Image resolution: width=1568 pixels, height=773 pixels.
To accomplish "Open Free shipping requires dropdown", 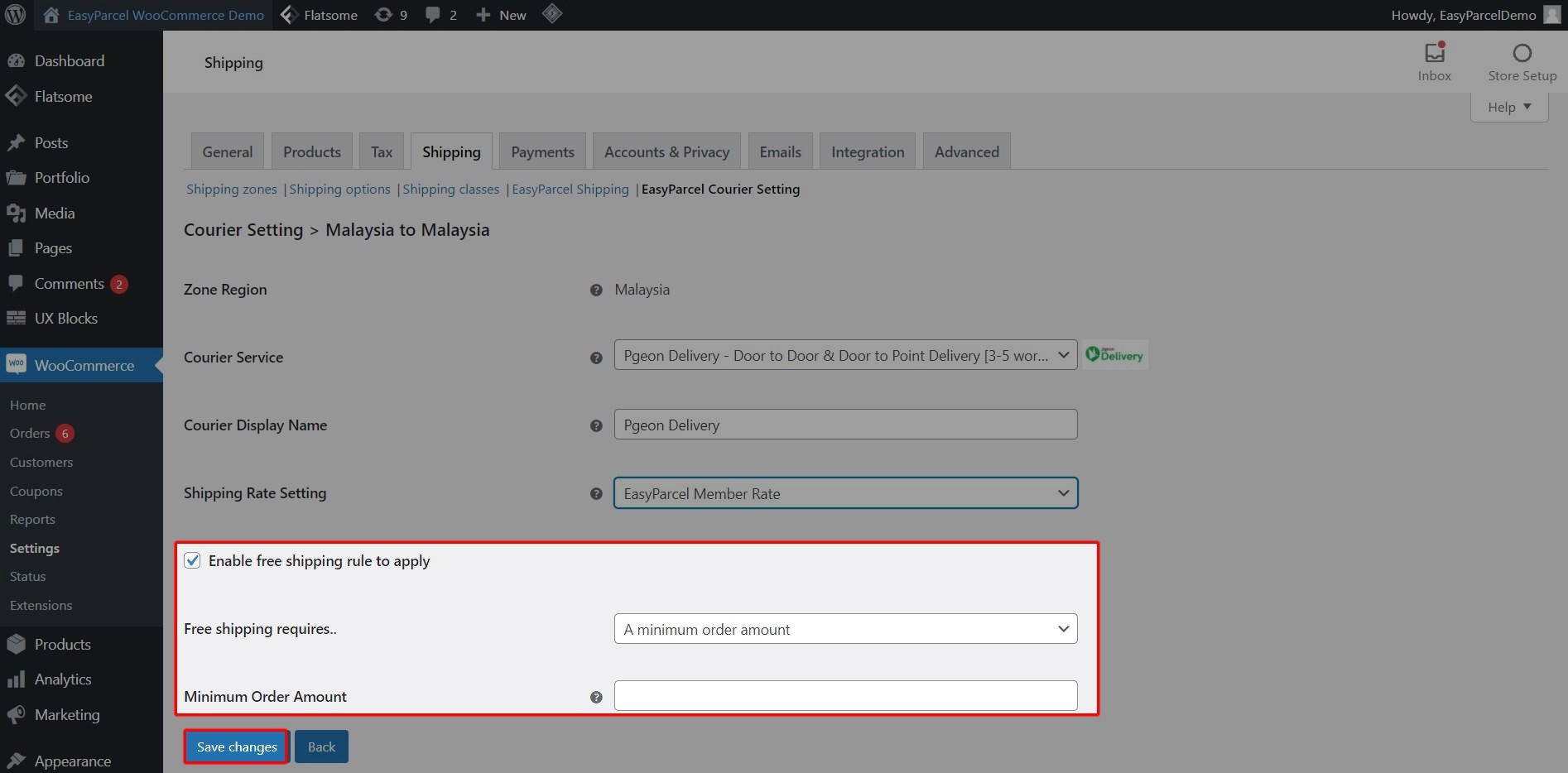I will pos(845,629).
